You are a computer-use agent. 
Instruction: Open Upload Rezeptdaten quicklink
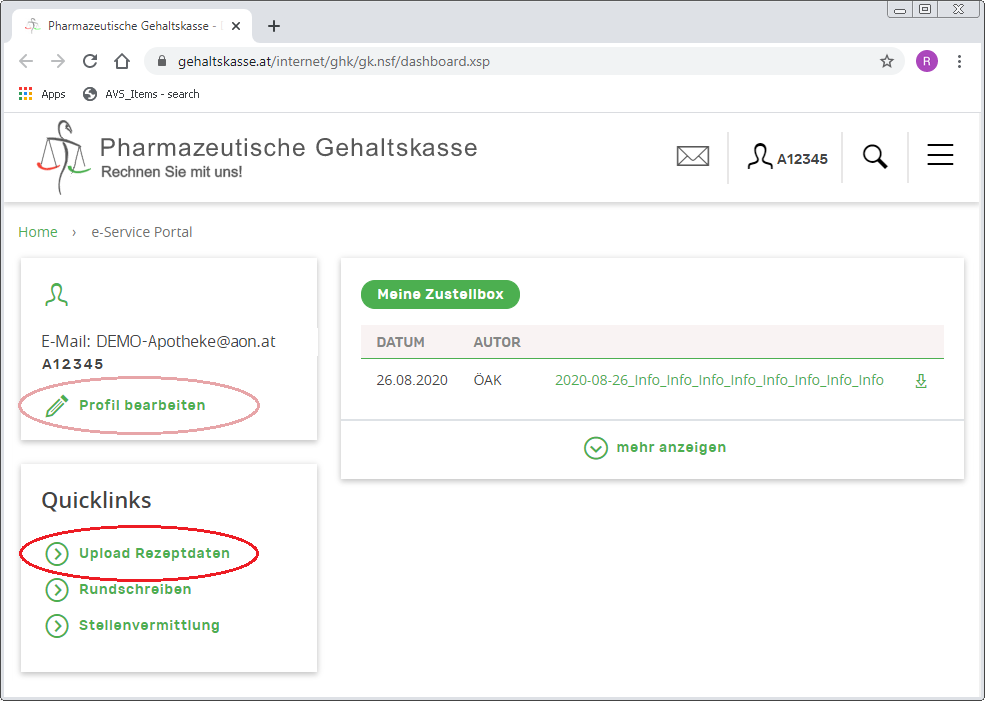point(153,553)
